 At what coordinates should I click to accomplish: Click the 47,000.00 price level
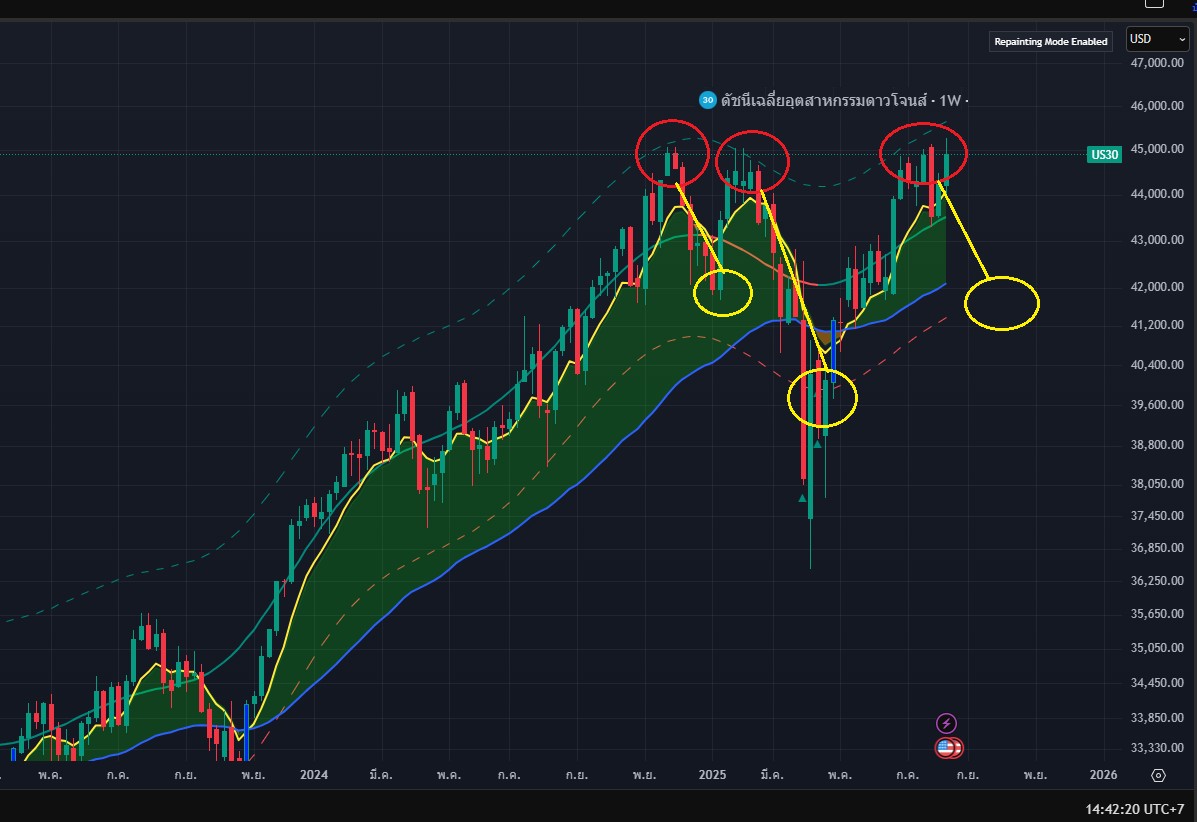(x=1157, y=63)
